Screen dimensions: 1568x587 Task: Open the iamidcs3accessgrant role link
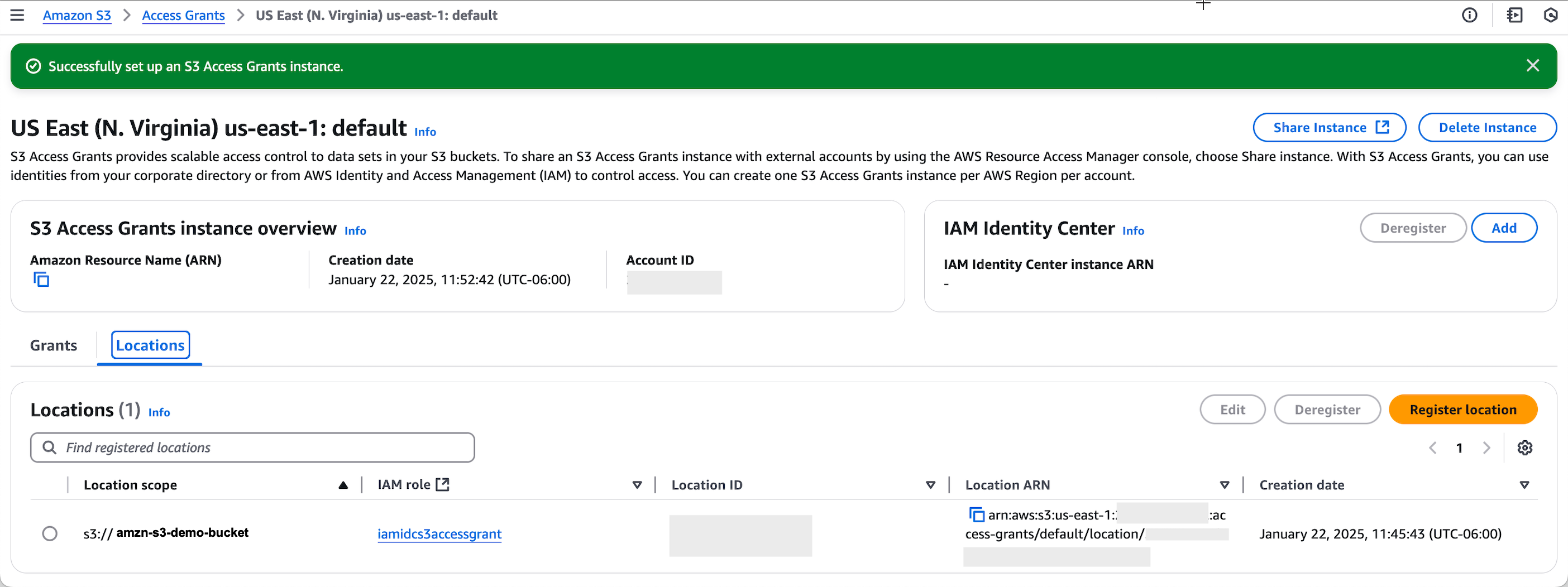pyautogui.click(x=439, y=533)
